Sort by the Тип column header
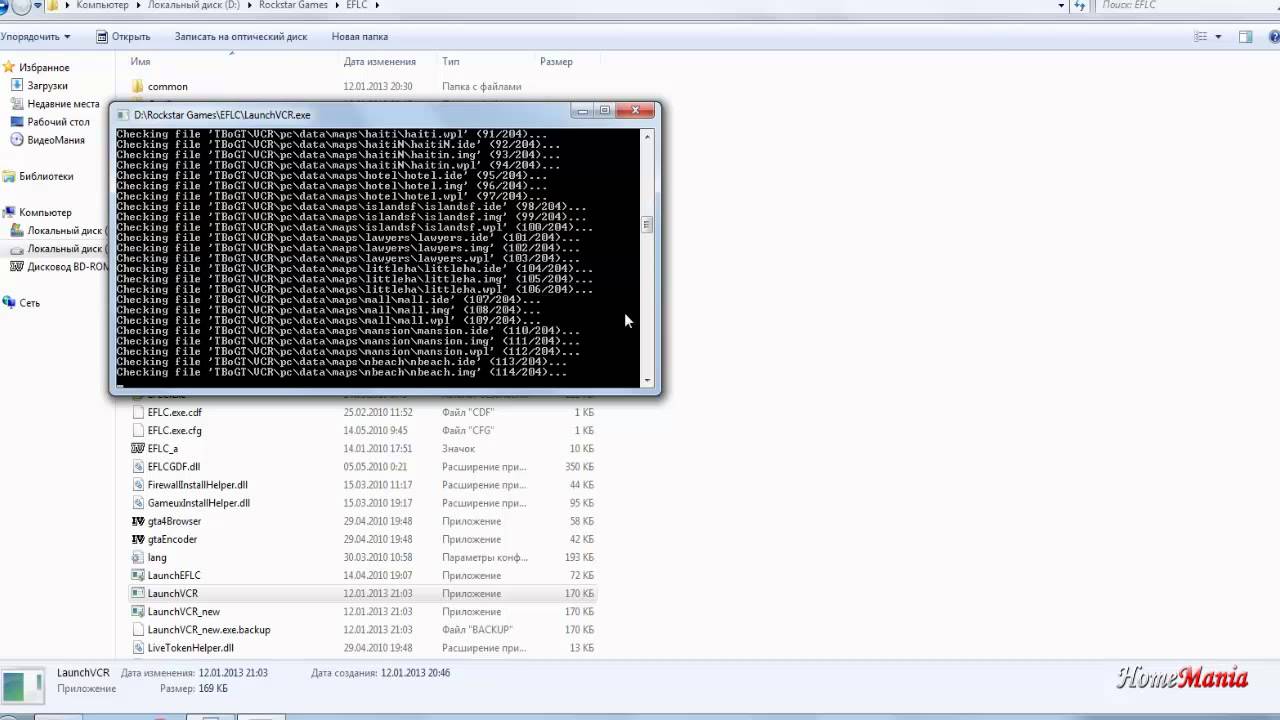 (x=451, y=62)
